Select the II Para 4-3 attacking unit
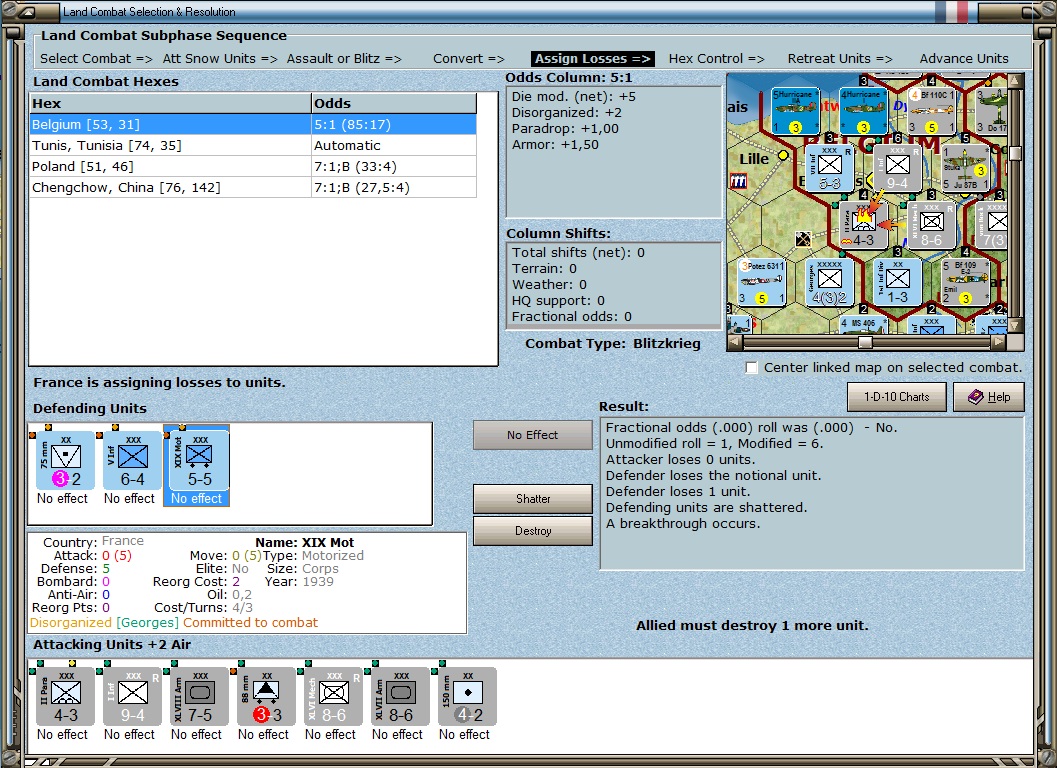 (65, 697)
